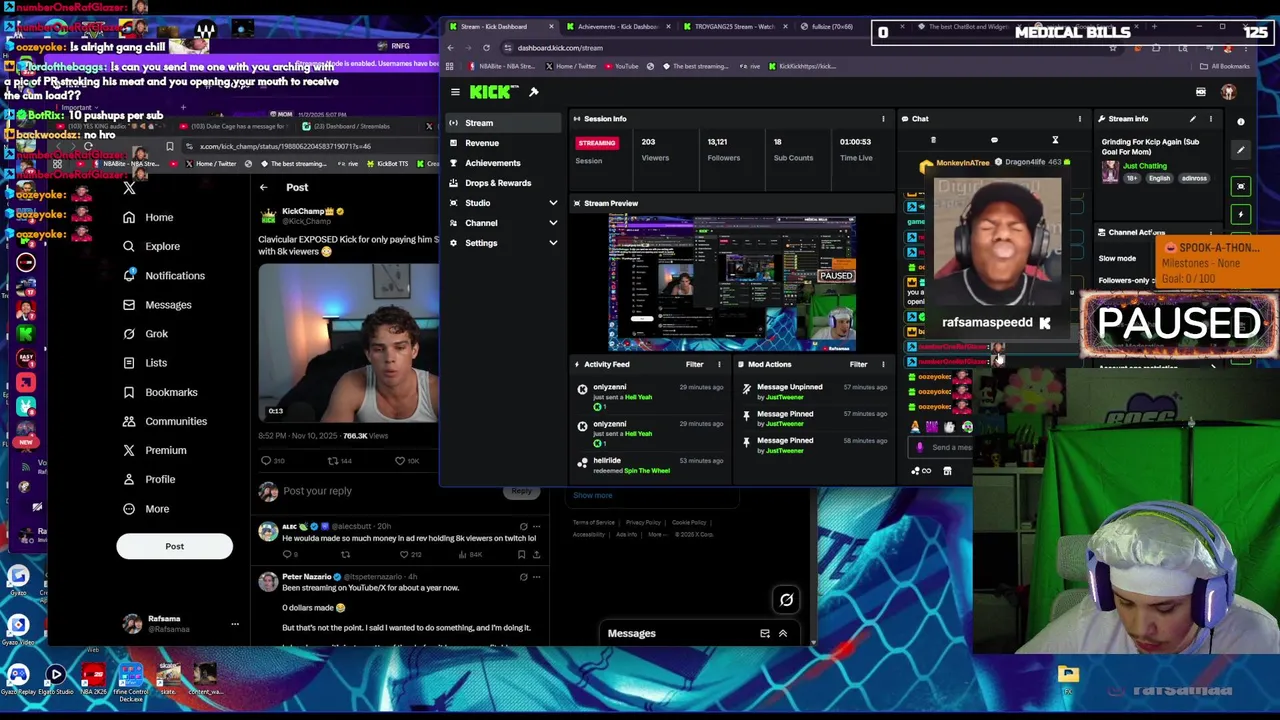This screenshot has width=1280, height=720.
Task: Click the STREAMING session status badge
Action: (x=597, y=143)
